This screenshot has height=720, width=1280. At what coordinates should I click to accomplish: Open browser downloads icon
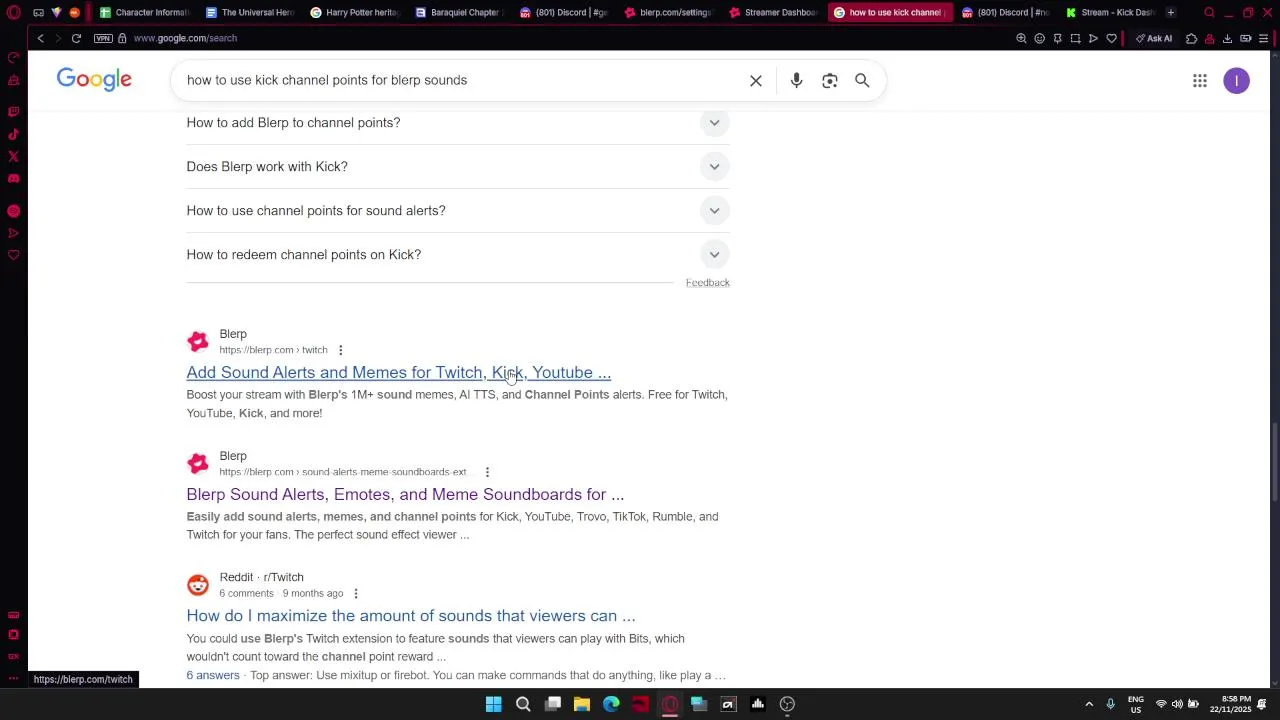pos(1227,38)
